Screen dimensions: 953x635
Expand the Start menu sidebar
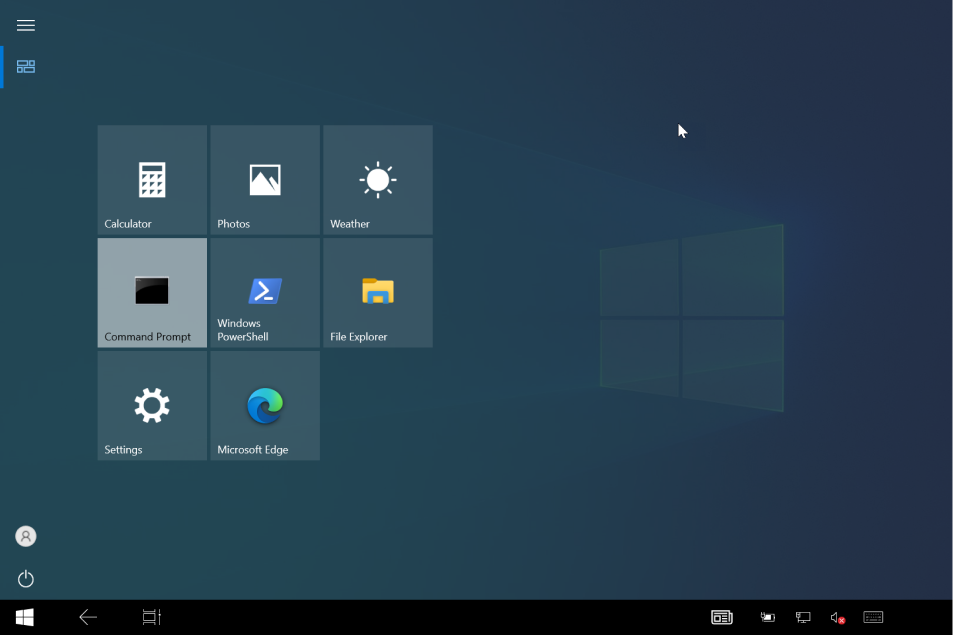(x=25, y=25)
